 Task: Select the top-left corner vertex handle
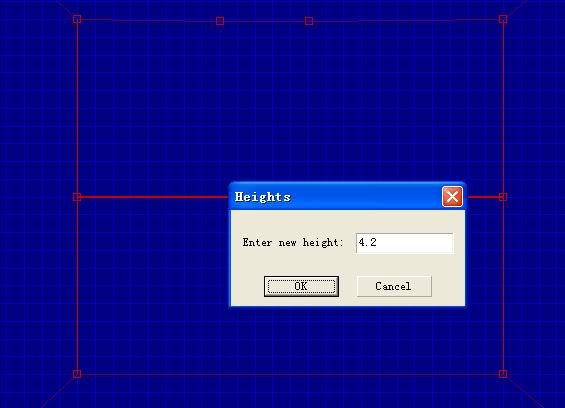pos(77,19)
